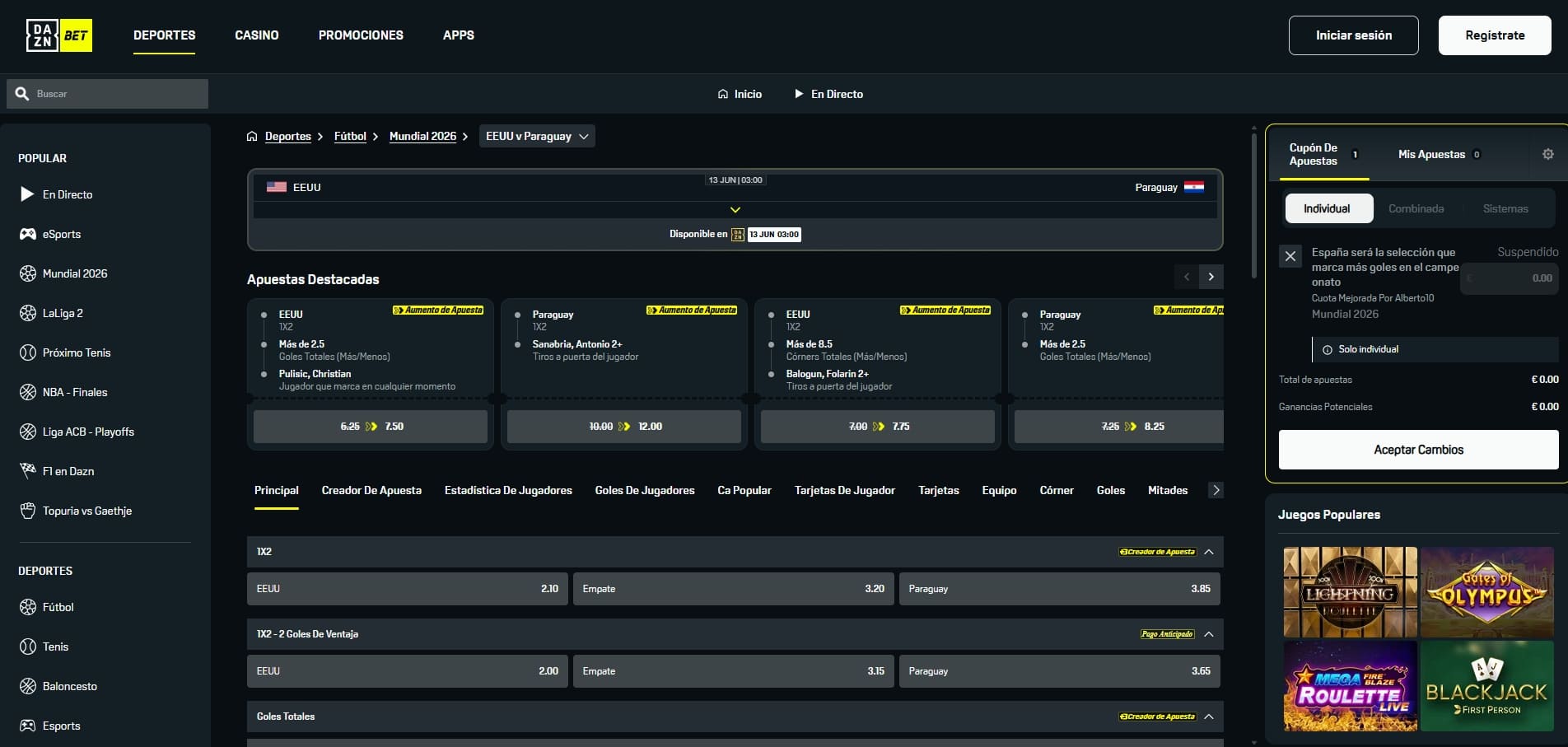Click the Fútbol ball icon under Deportes
The width and height of the screenshot is (1568, 747).
tap(28, 607)
